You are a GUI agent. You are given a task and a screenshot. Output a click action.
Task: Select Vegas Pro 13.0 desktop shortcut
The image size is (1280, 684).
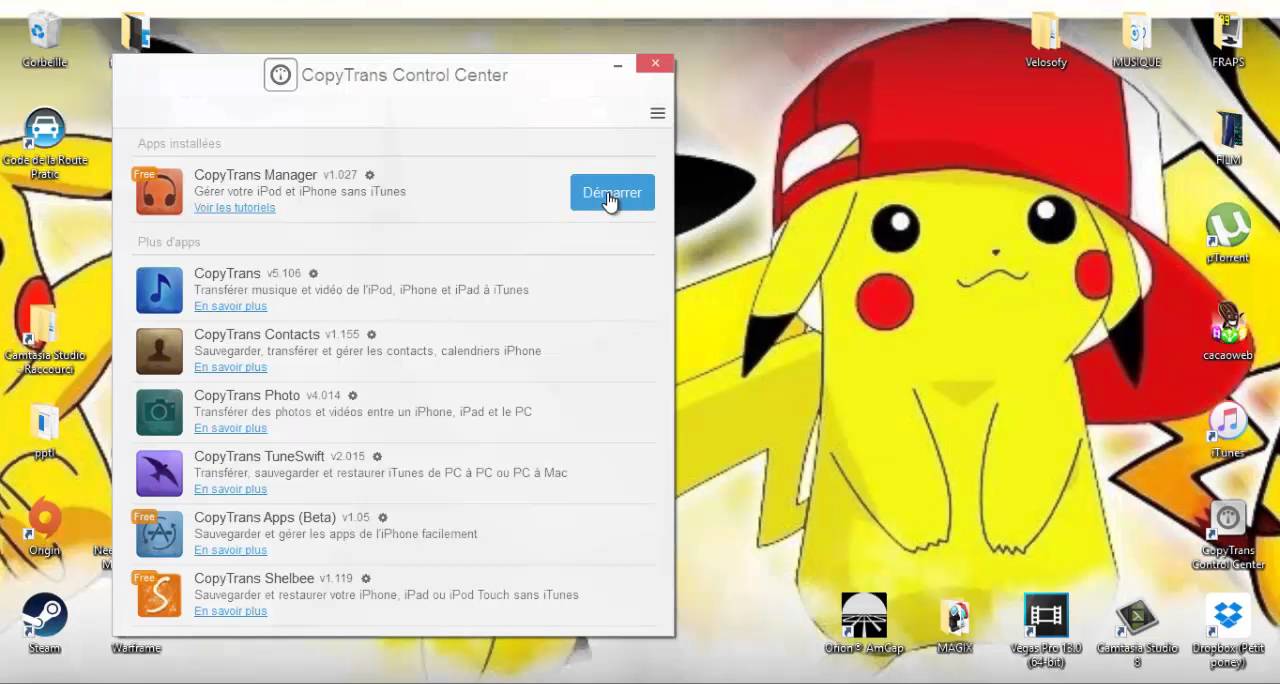pyautogui.click(x=1046, y=630)
